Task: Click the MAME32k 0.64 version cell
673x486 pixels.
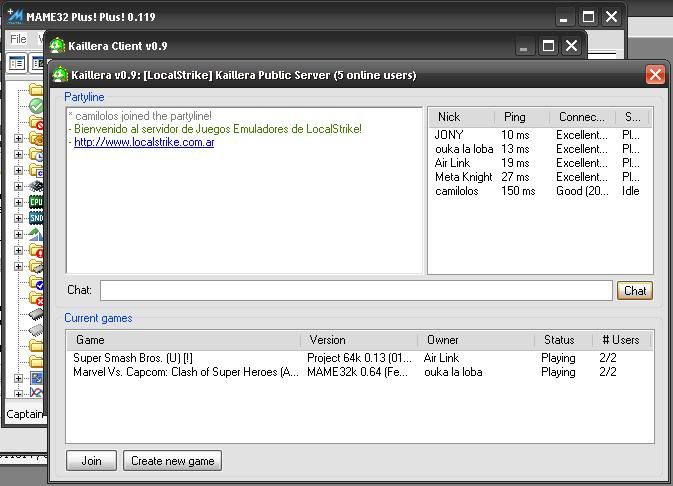Action: (358, 372)
